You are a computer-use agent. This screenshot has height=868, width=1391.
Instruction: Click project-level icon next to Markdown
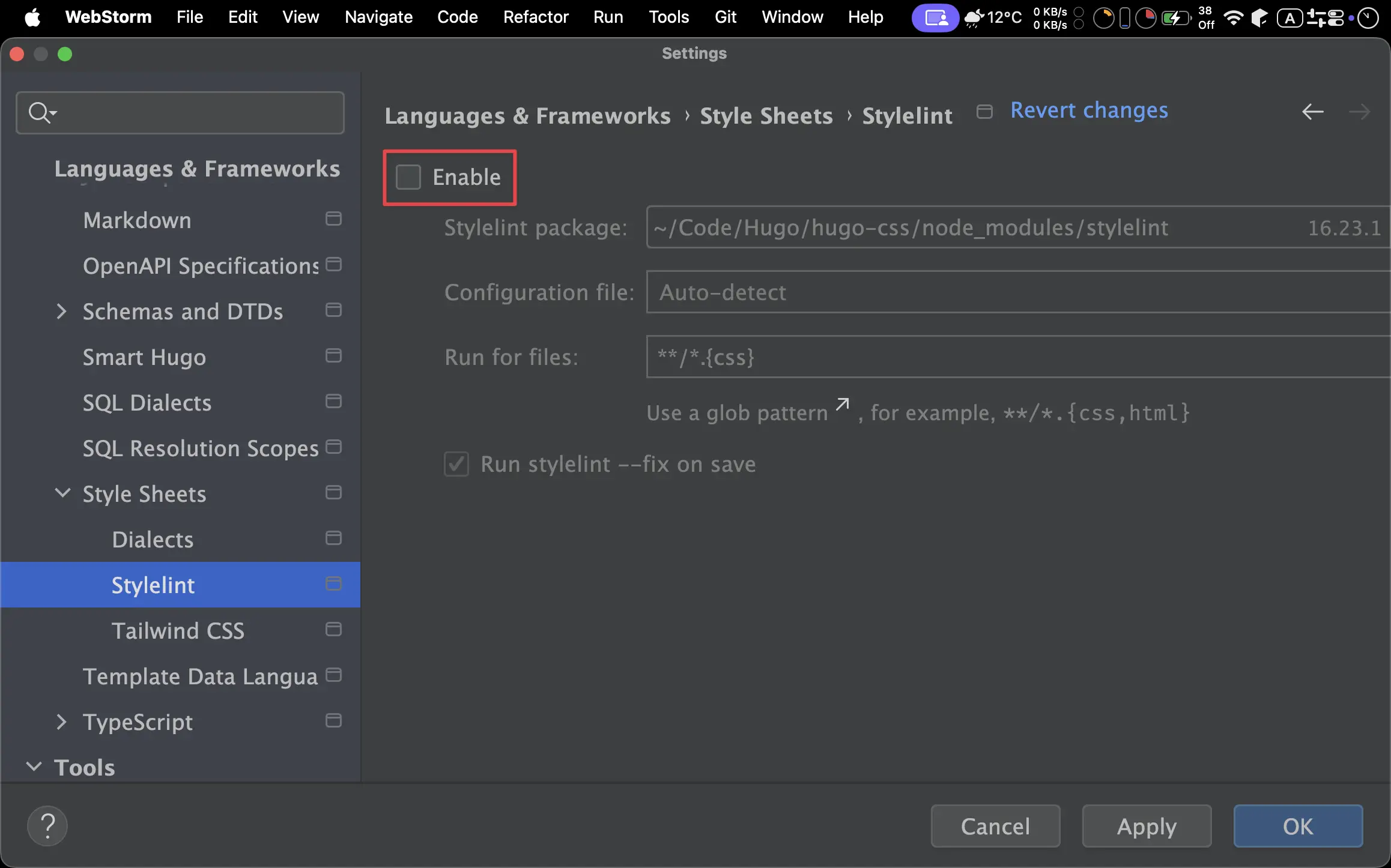tap(333, 219)
